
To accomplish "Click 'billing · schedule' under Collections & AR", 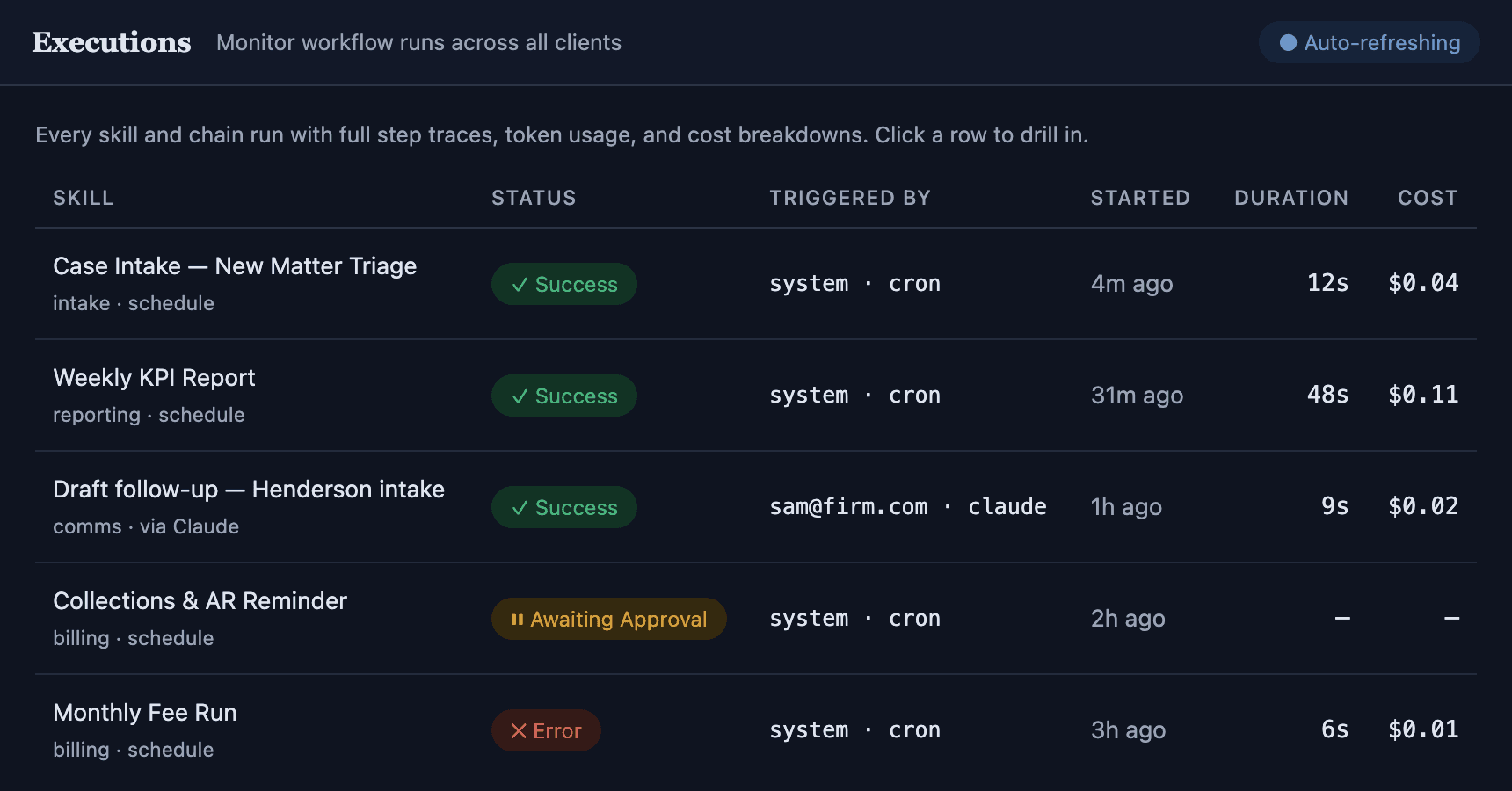I will (134, 638).
